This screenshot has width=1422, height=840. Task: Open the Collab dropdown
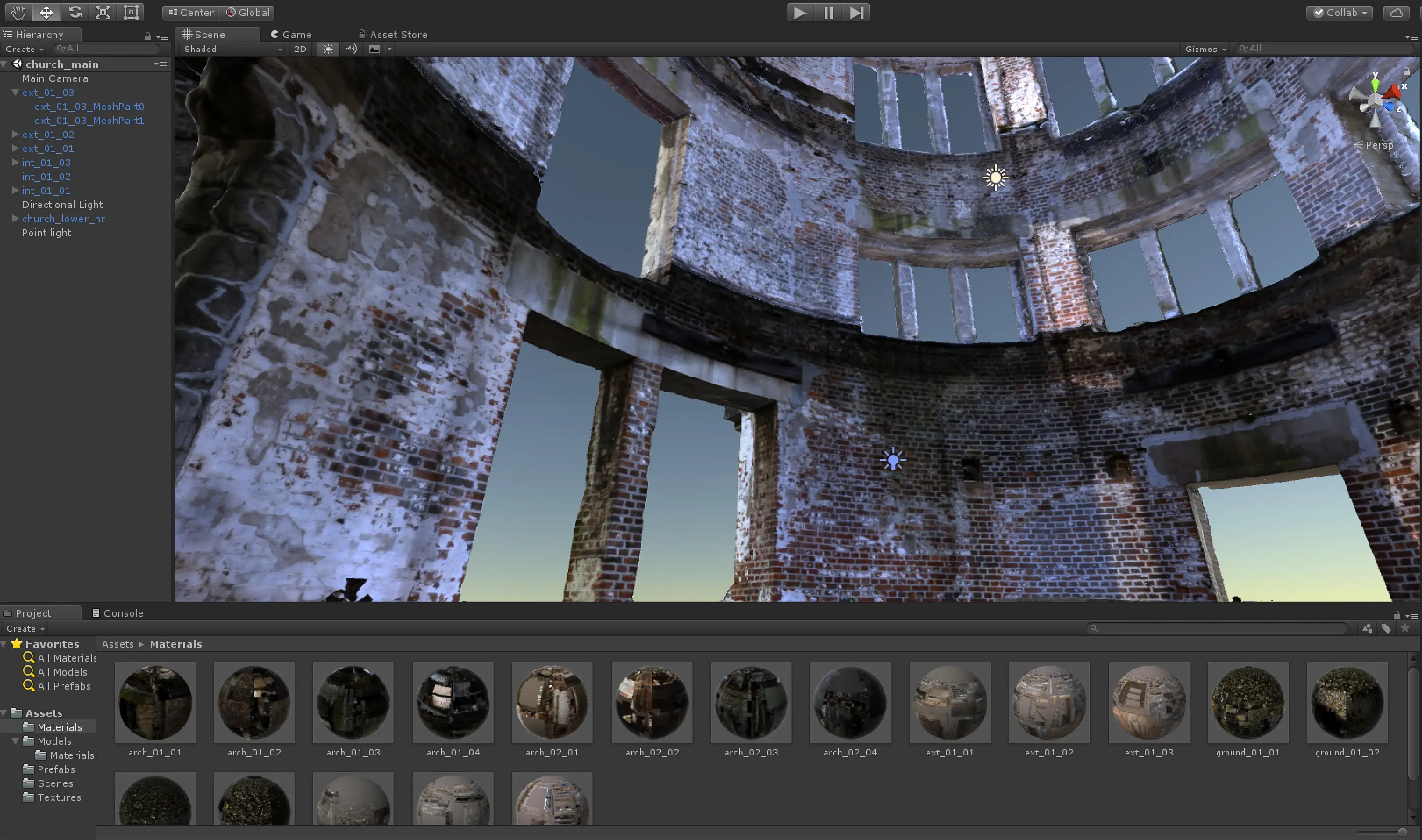point(1340,12)
